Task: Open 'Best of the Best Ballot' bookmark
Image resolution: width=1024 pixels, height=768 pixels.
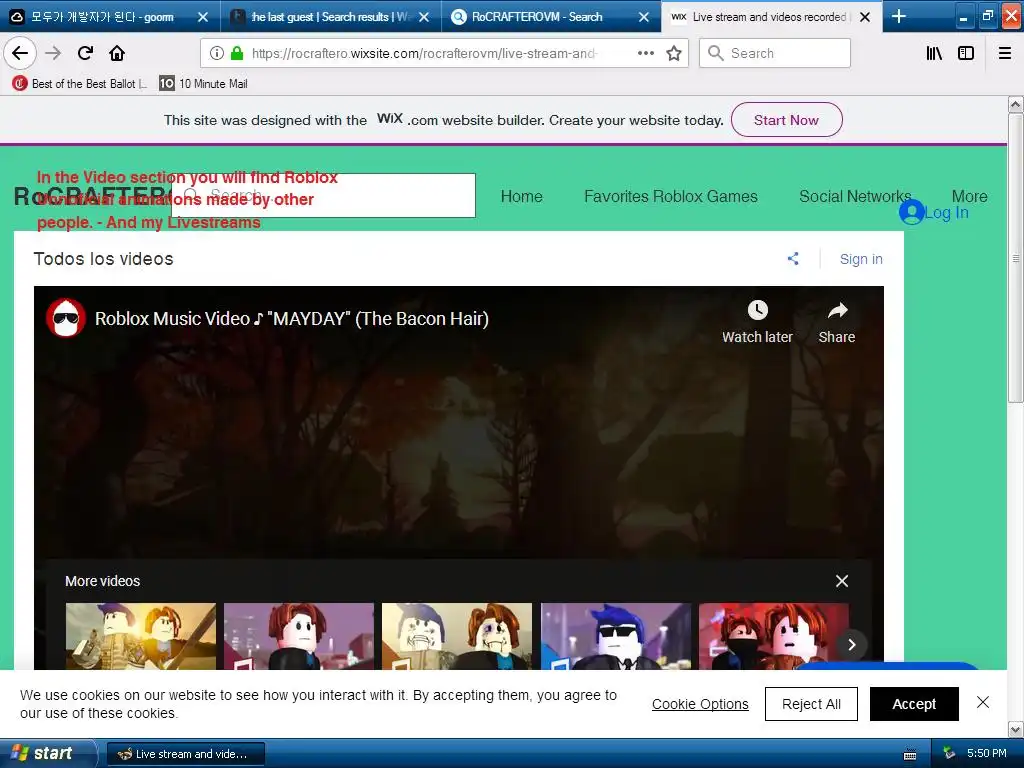Action: [x=80, y=84]
